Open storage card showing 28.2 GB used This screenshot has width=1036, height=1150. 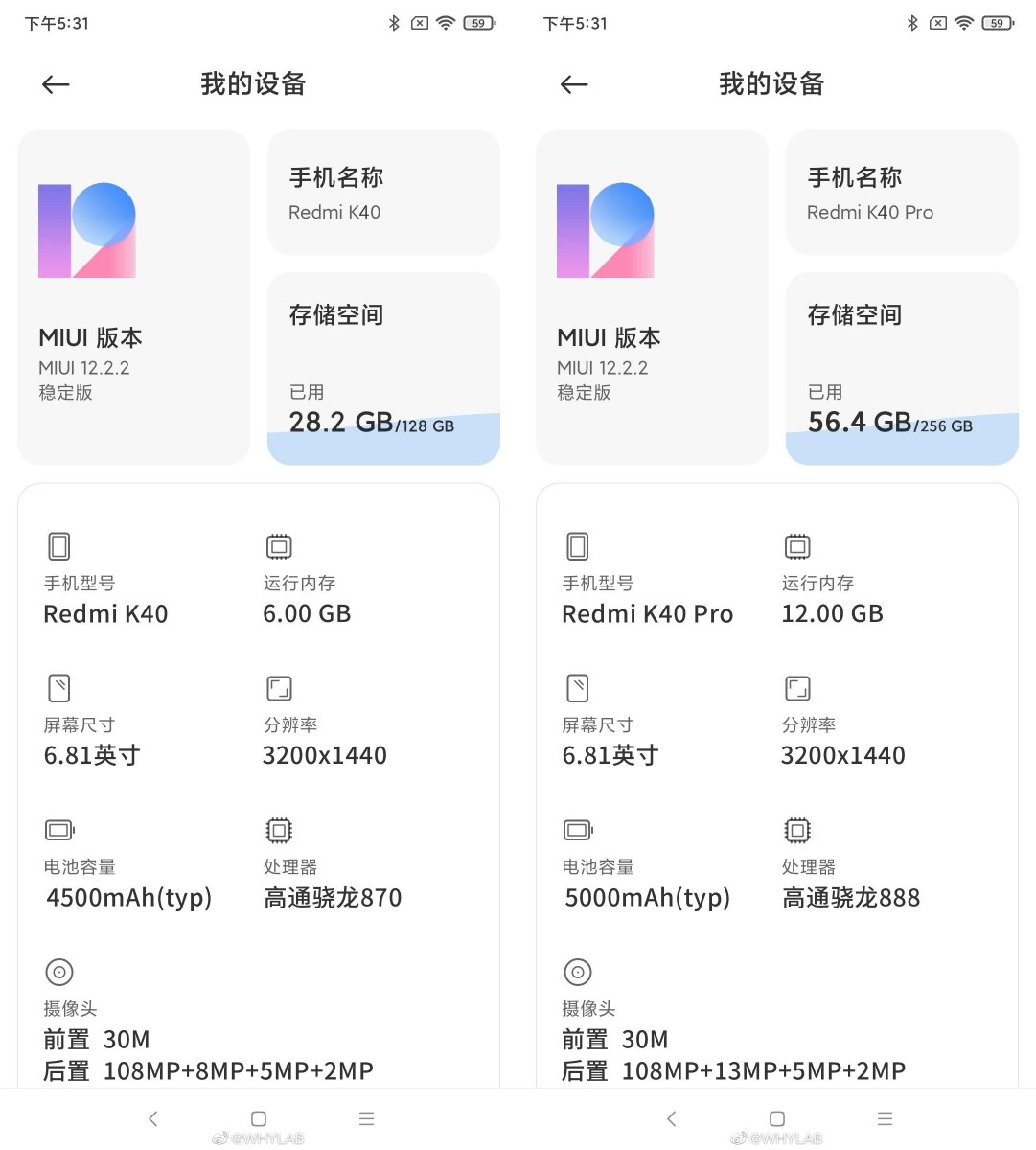click(383, 369)
